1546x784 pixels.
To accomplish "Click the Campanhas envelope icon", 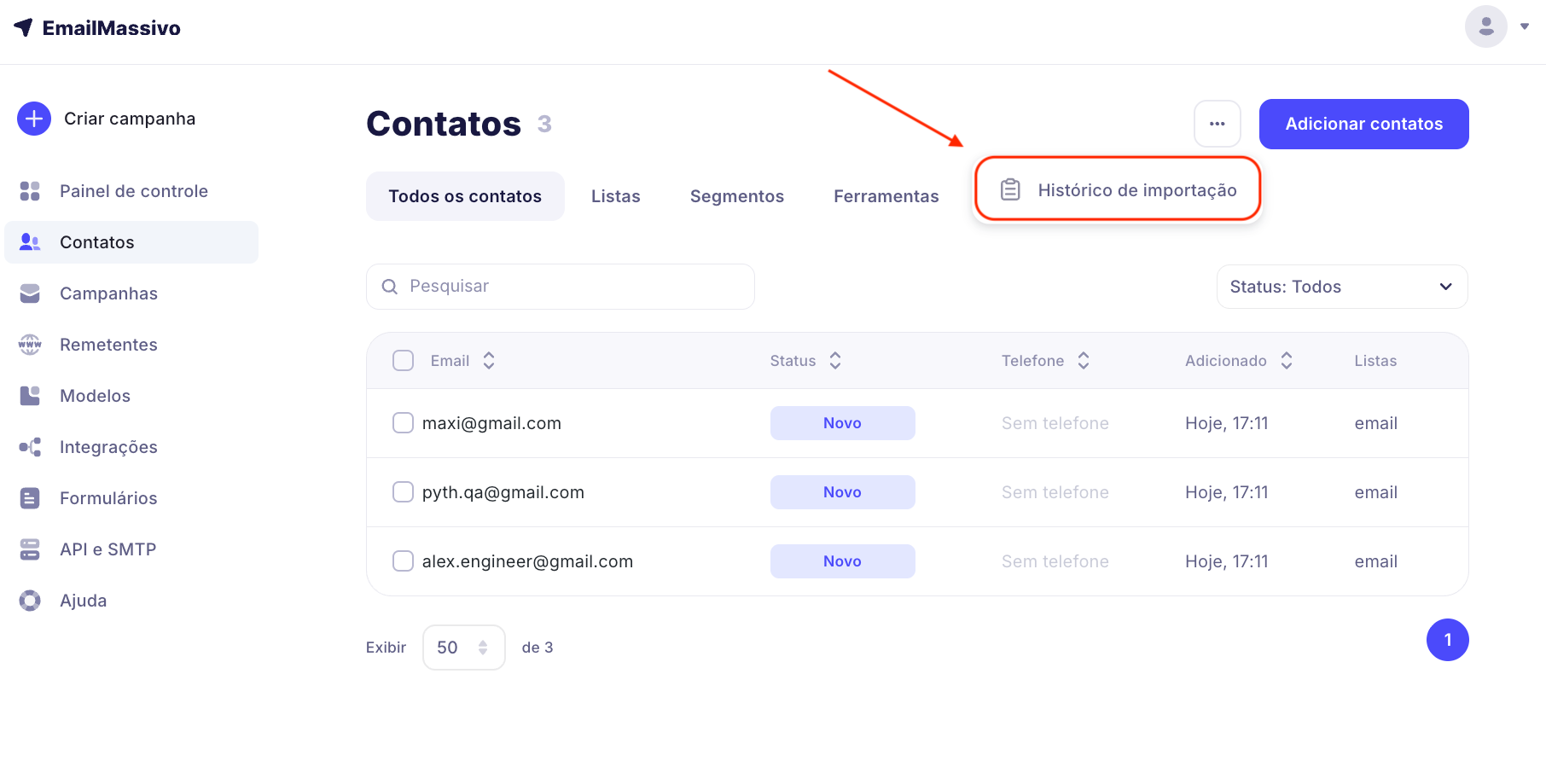I will (x=30, y=293).
